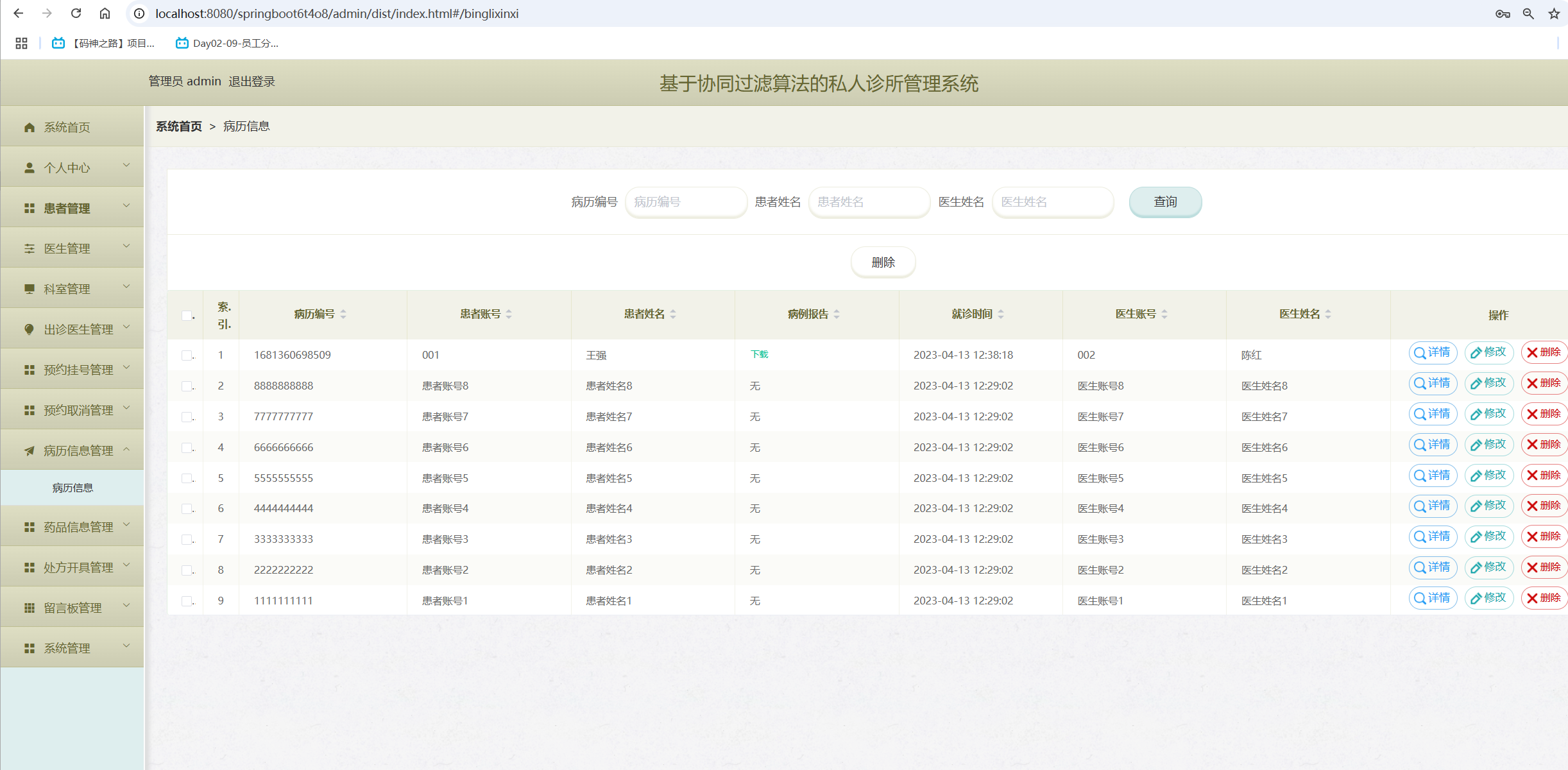Sort by 医生账号 column arrows

point(1164,314)
